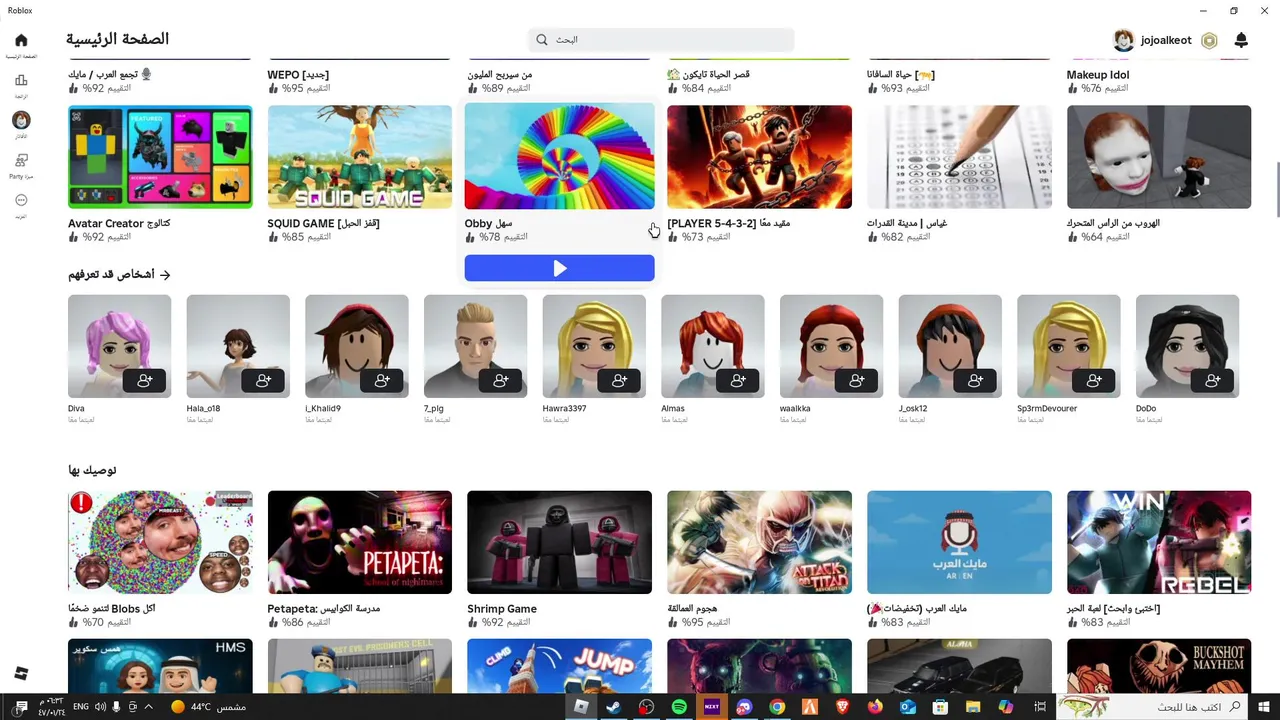Open Google Chrome from the taskbar
Viewport: 1280px width, 720px height.
777,707
